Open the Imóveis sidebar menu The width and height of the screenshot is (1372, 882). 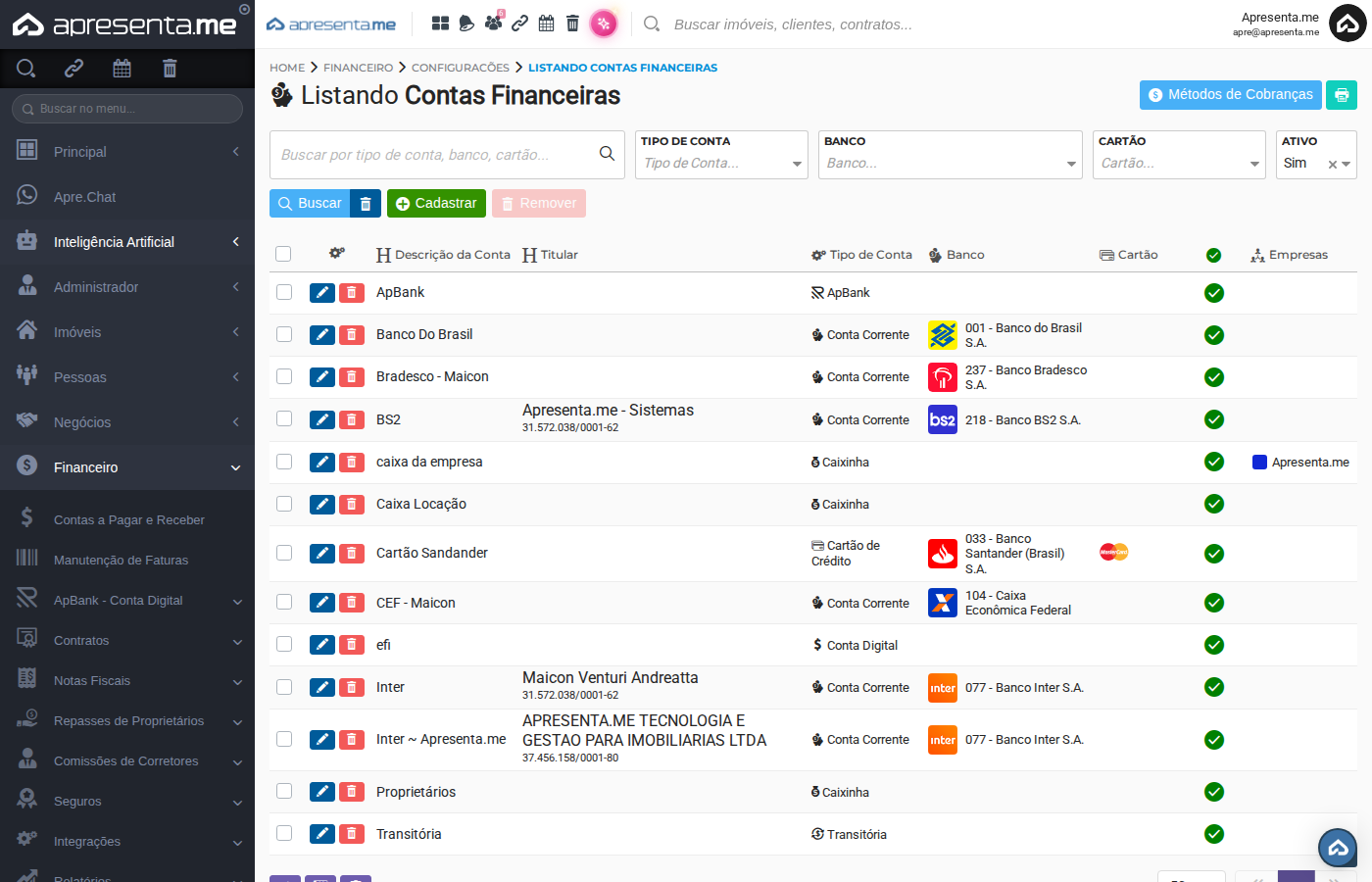pyautogui.click(x=127, y=332)
